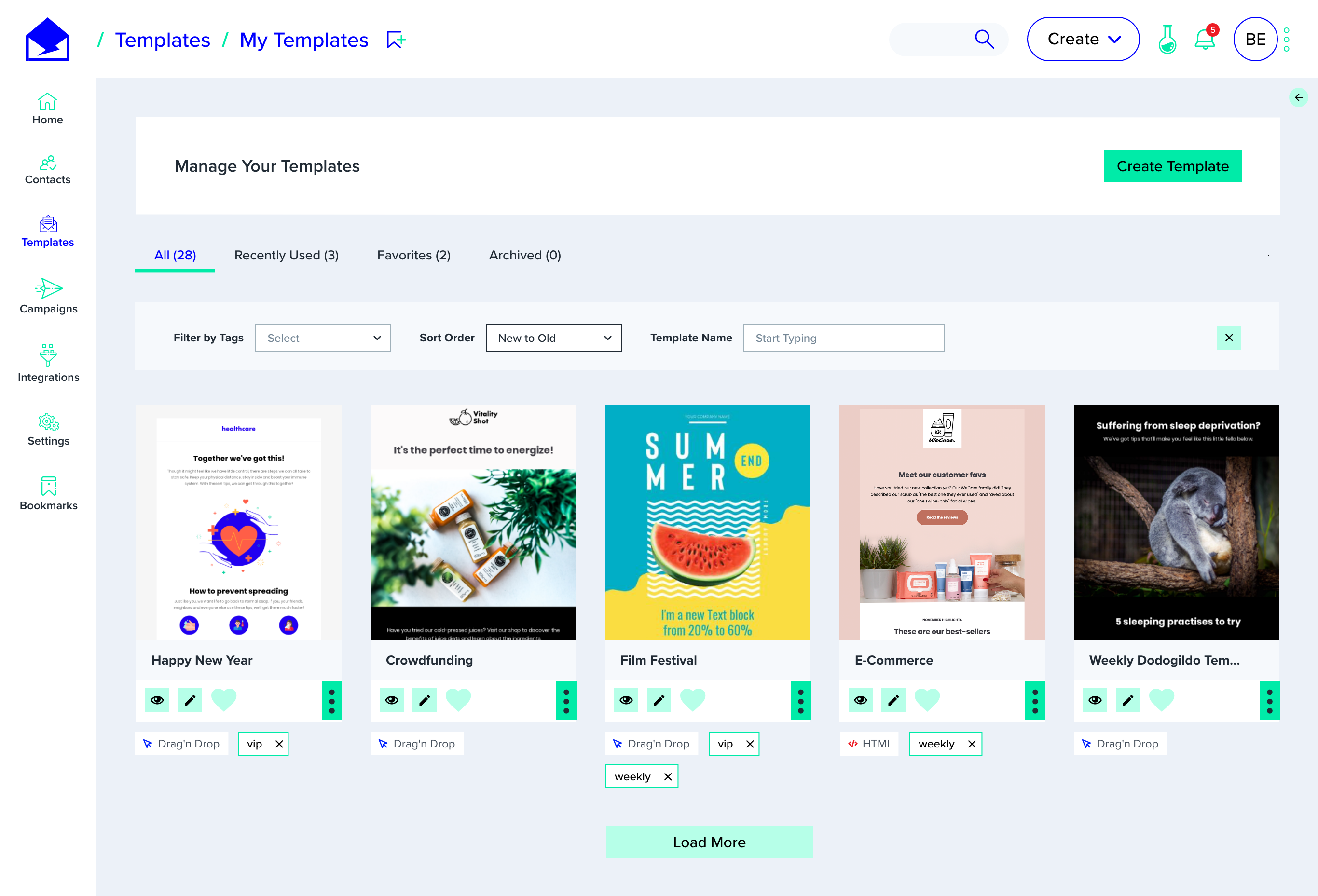
Task: Open the Sort Order dropdown
Action: click(553, 338)
